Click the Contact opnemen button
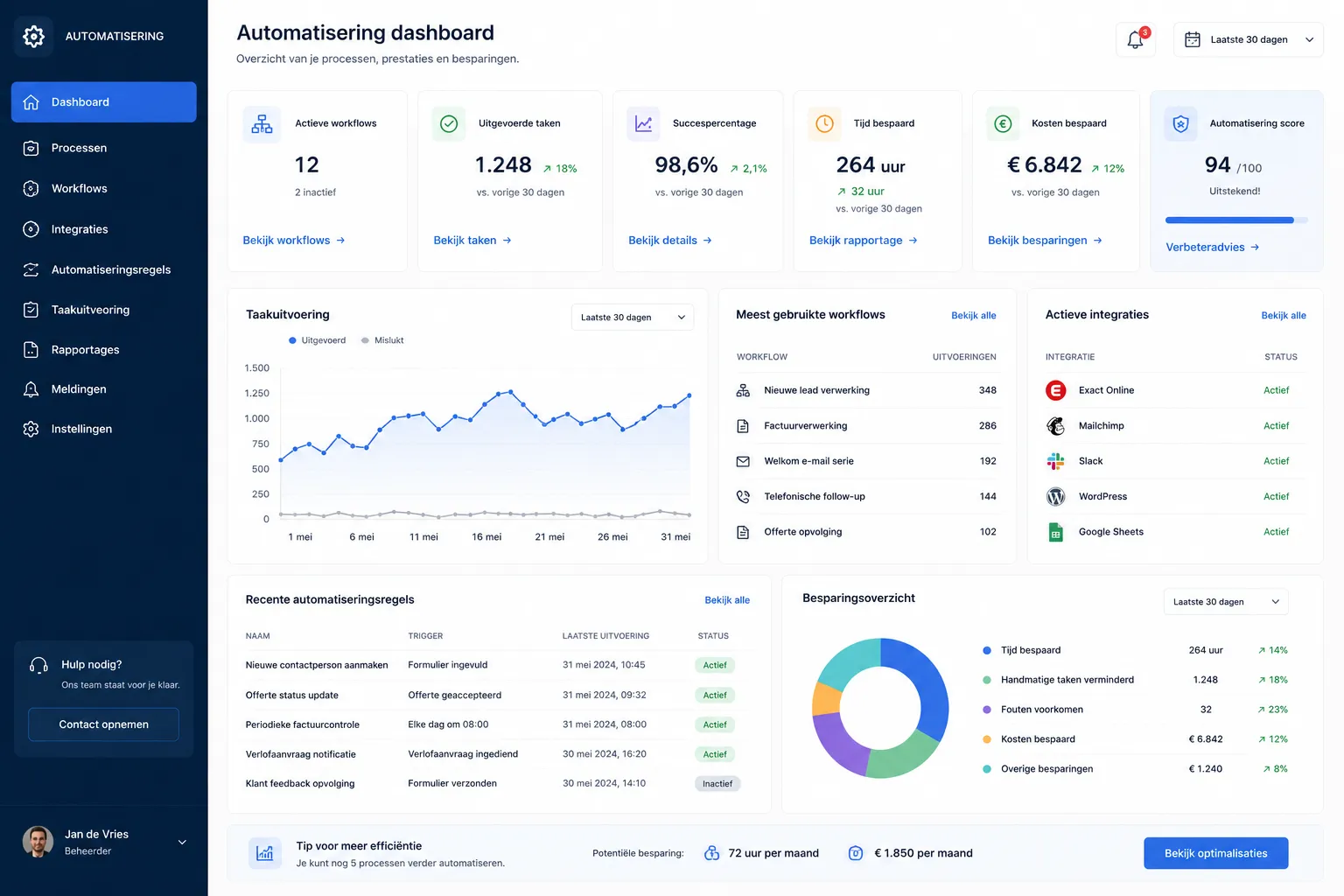Screen dimensions: 1344x896 pos(103,724)
